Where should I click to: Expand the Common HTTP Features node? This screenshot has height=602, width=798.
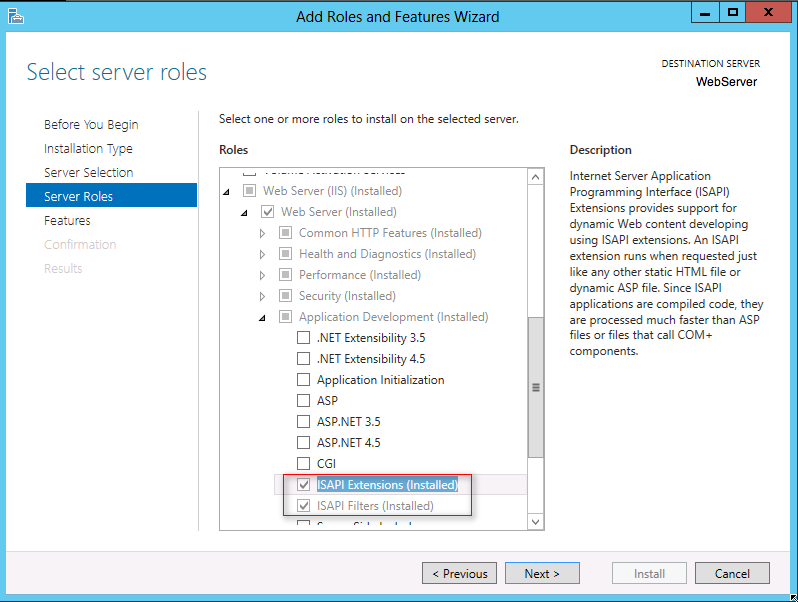pos(263,233)
